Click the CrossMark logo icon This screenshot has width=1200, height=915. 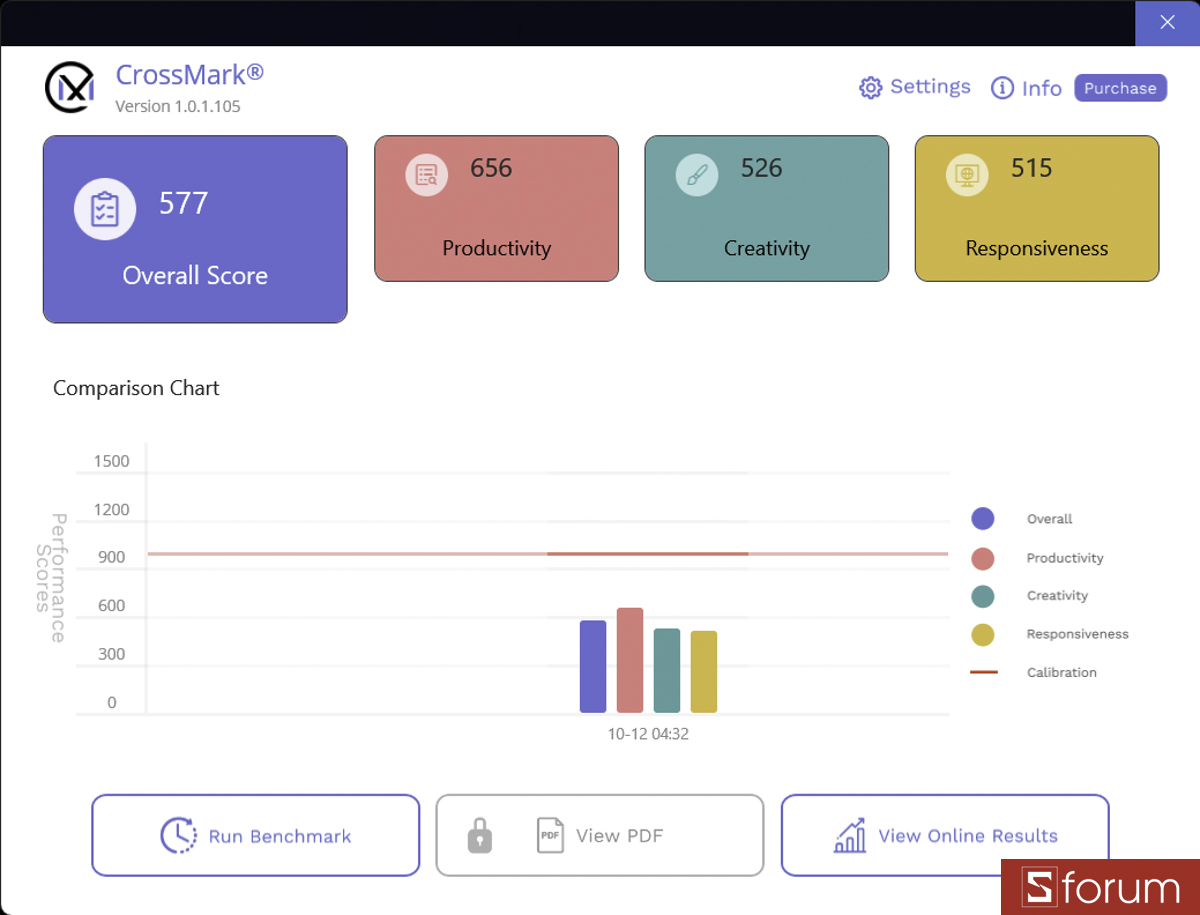70,88
